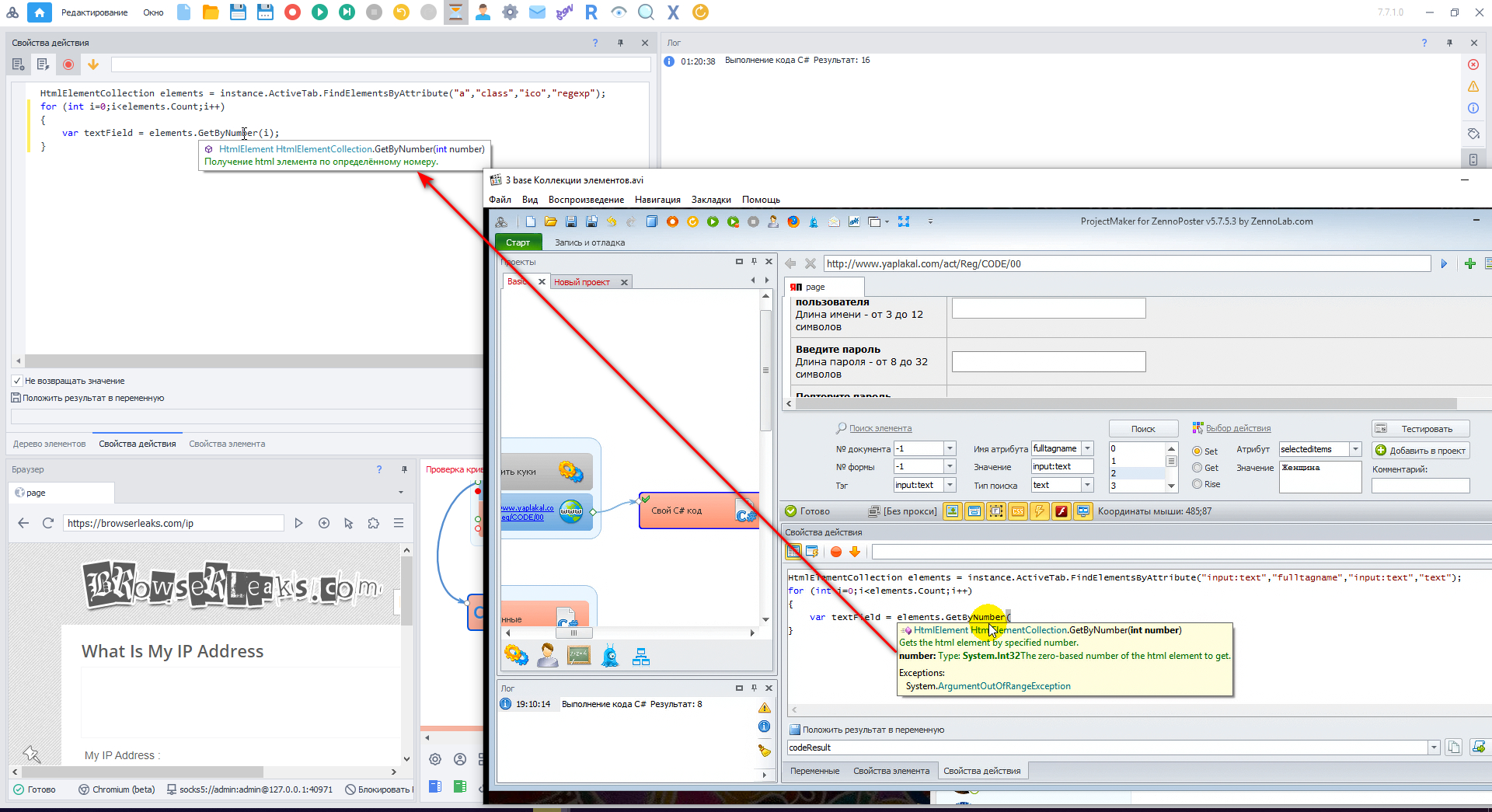Click the green 'Старт' button
This screenshot has height=812, width=1492.
pyautogui.click(x=518, y=242)
